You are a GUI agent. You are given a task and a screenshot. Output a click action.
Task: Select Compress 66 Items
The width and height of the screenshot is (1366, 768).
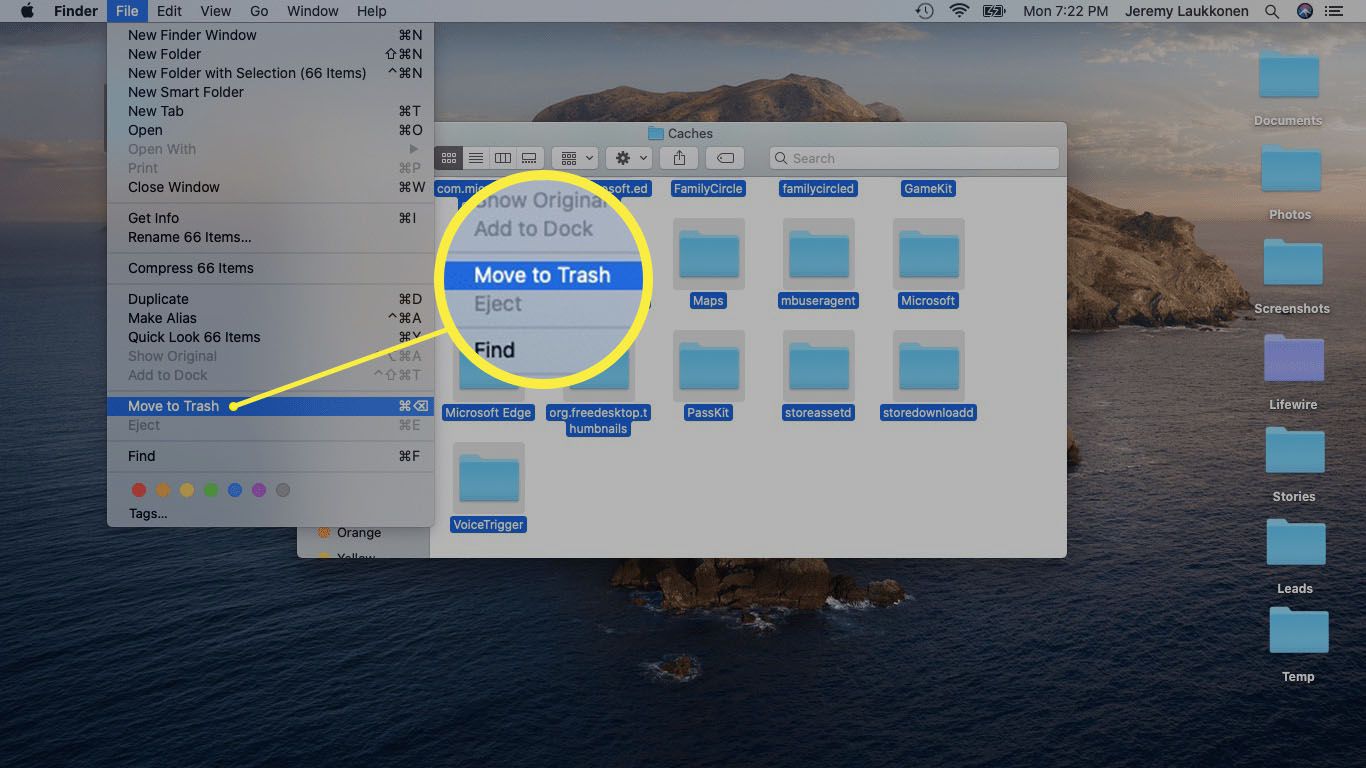[191, 268]
